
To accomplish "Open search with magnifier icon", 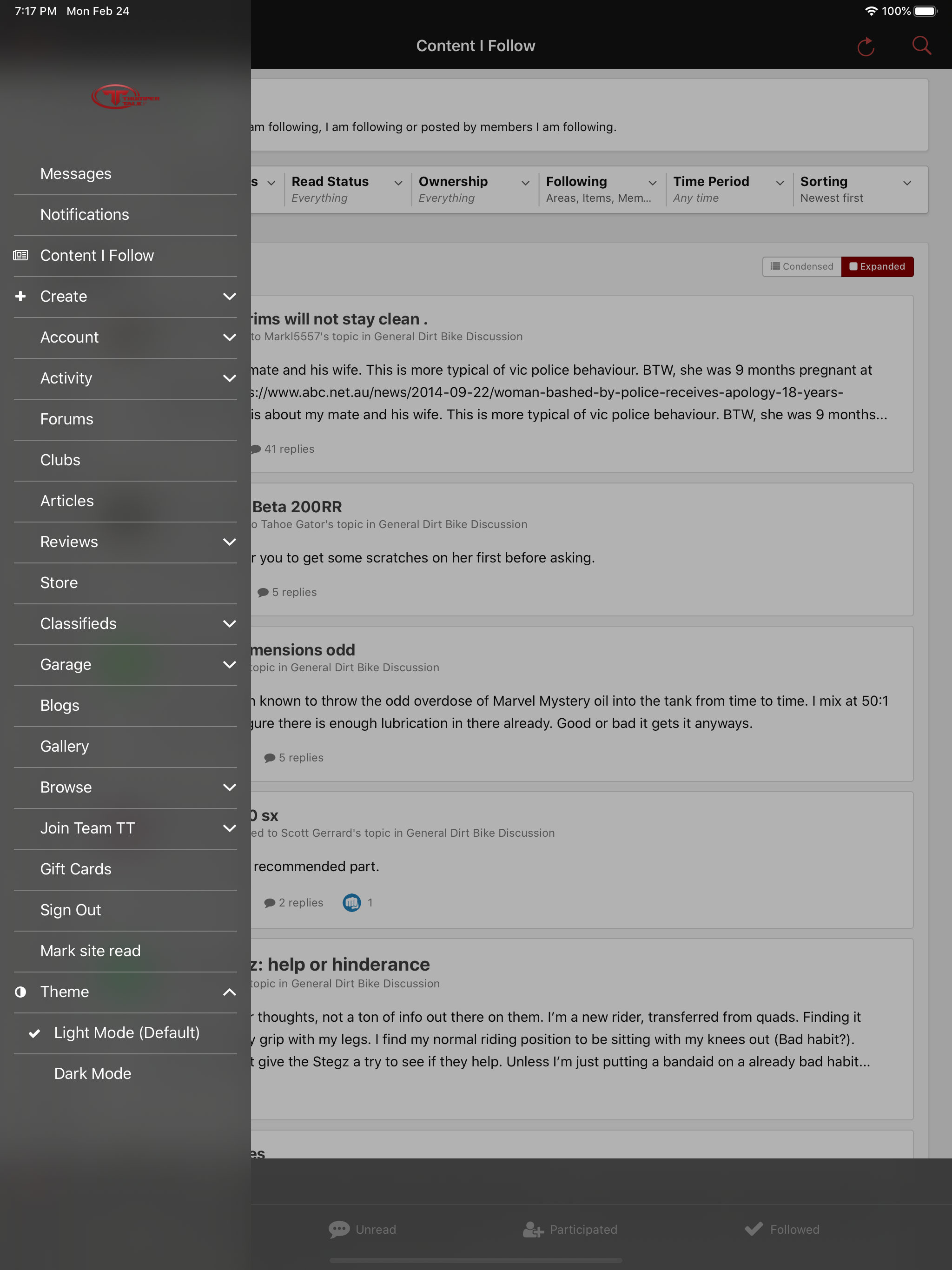I will coord(922,46).
